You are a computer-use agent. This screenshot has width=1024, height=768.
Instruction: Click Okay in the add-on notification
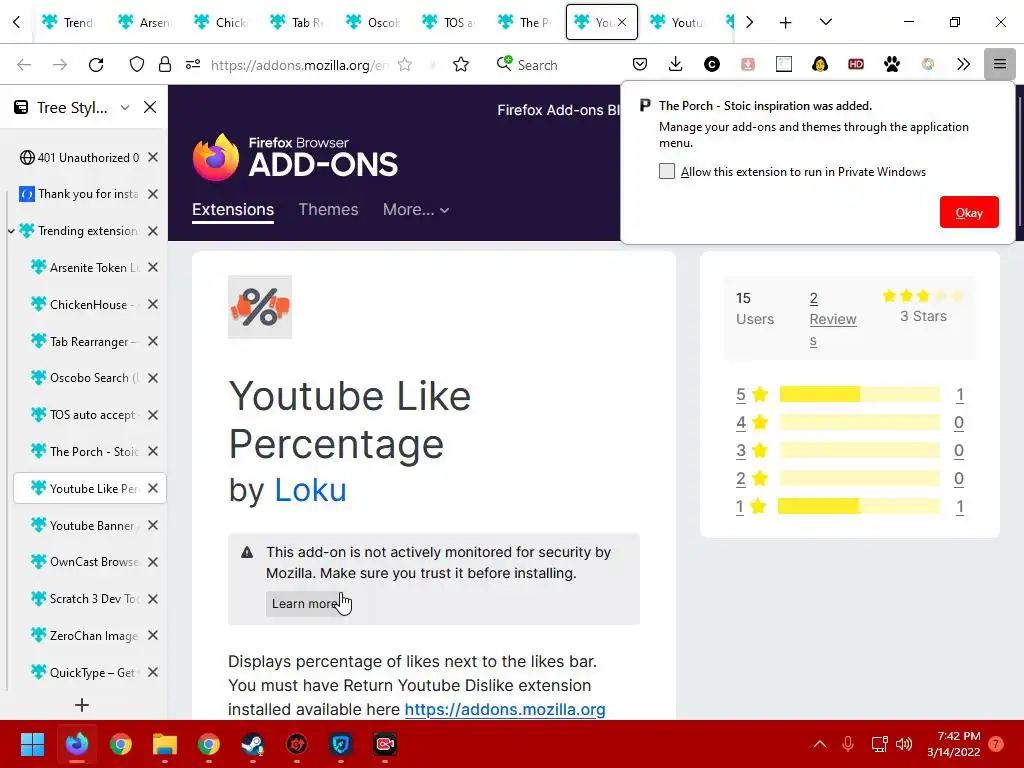tap(969, 212)
